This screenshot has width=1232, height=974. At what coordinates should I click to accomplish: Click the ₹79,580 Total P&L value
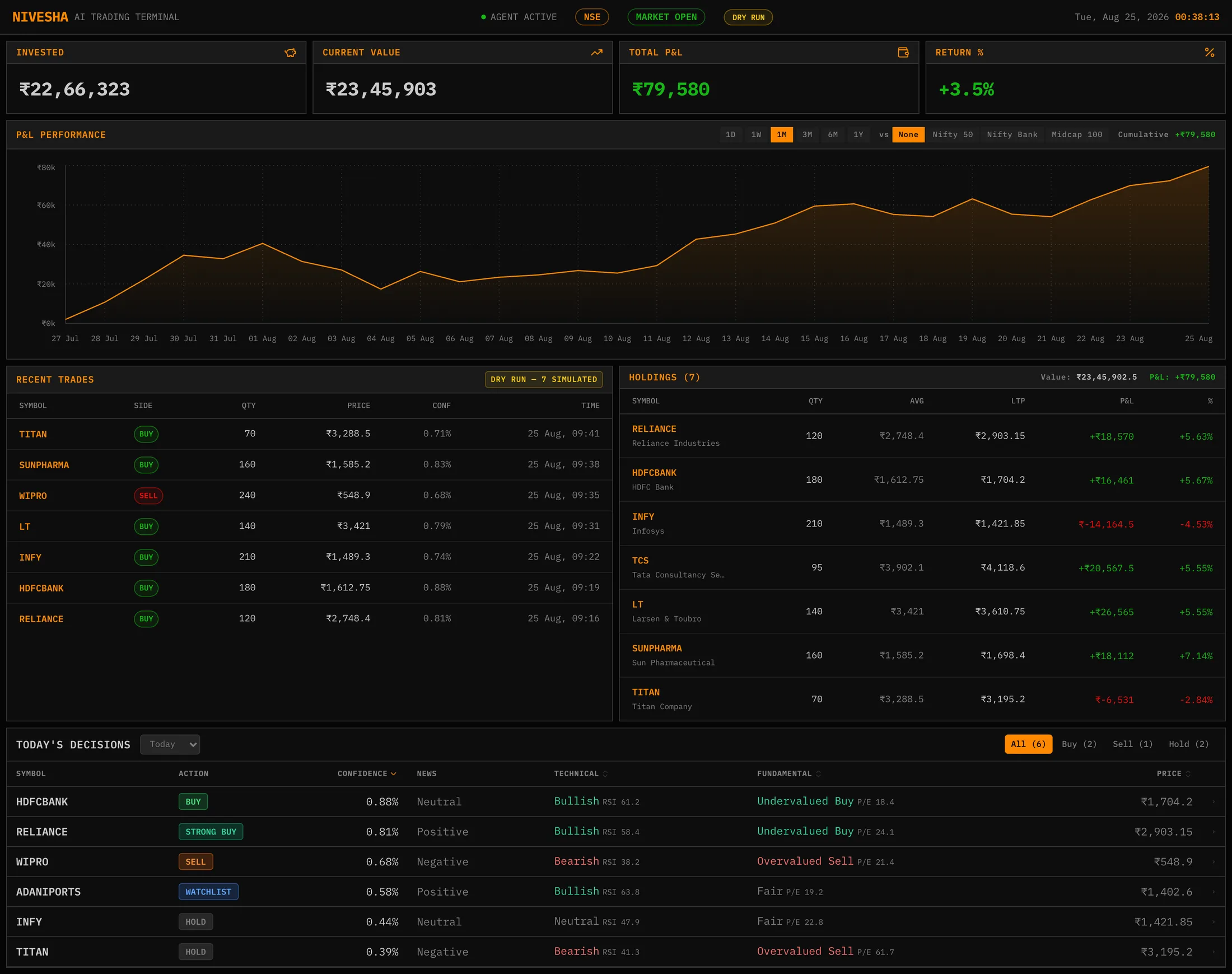[x=670, y=90]
